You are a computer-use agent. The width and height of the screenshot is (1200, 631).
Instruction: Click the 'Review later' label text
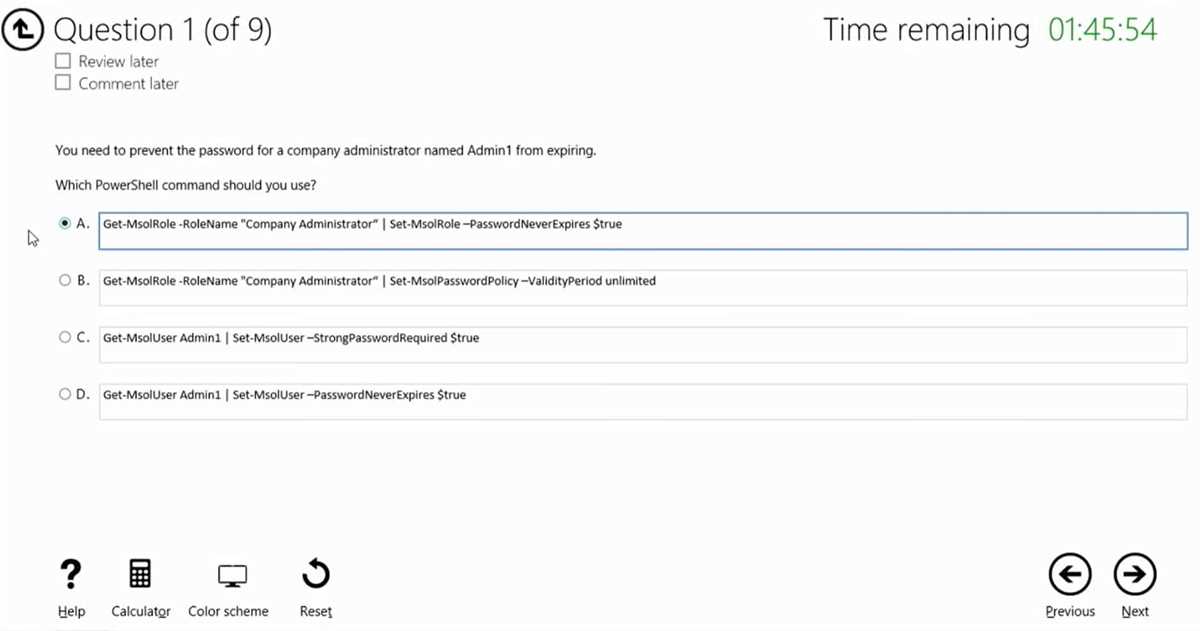coord(119,61)
